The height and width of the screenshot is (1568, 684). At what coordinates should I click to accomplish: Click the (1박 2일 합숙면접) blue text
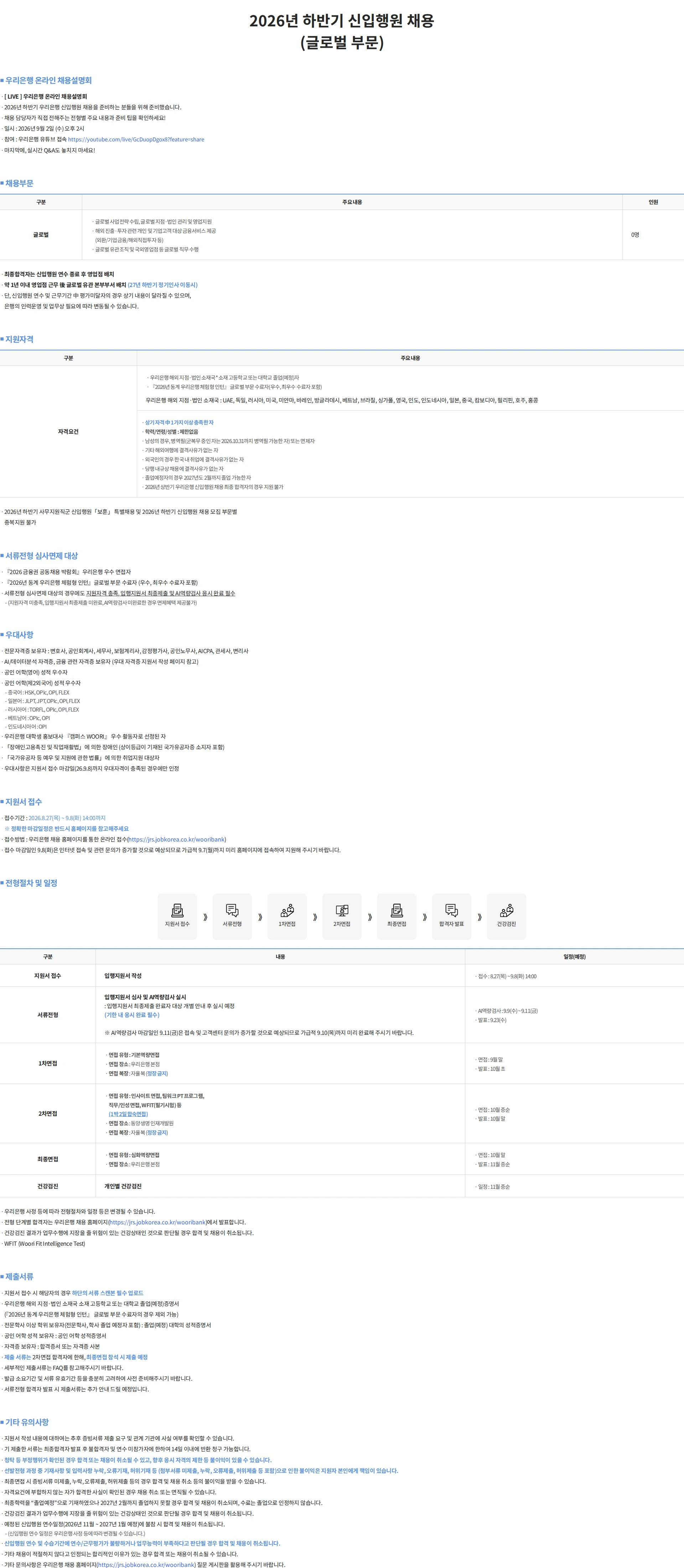pyautogui.click(x=129, y=1114)
